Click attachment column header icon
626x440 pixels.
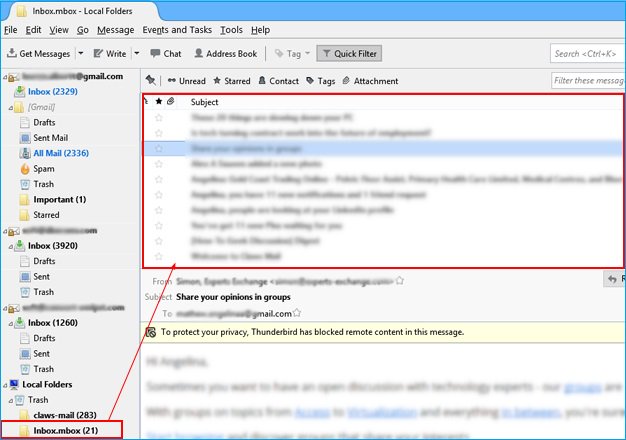tap(170, 101)
